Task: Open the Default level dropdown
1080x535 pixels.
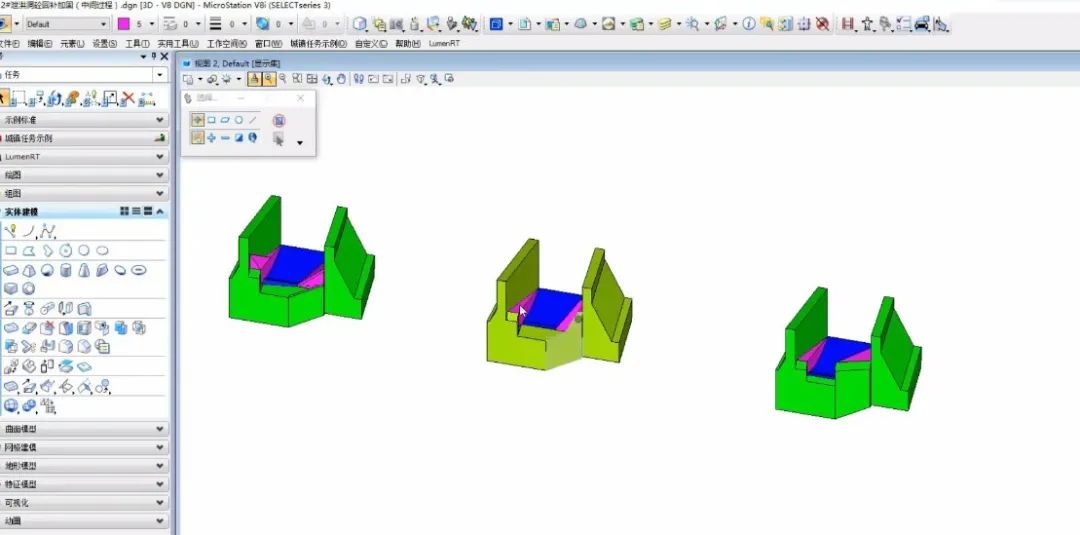Action: [x=66, y=23]
